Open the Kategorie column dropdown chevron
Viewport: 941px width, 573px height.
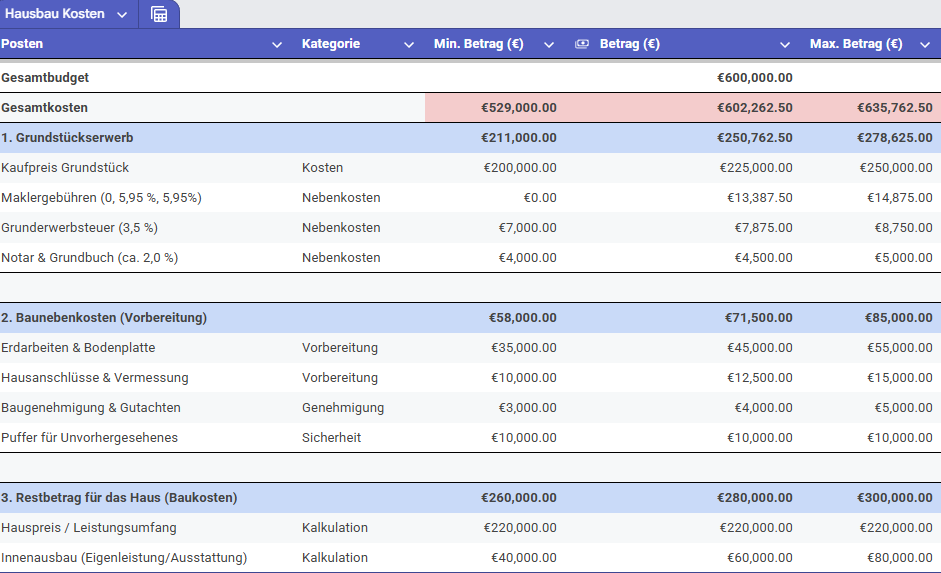[x=408, y=45]
